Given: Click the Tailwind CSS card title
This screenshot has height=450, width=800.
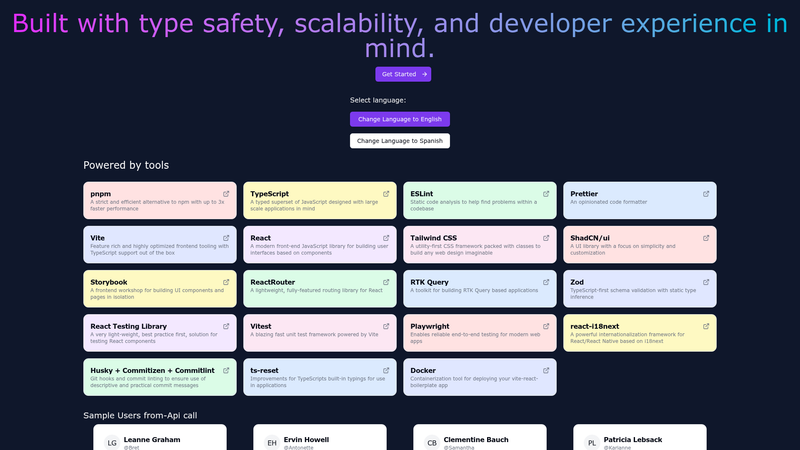Looking at the screenshot, I should pos(434,238).
